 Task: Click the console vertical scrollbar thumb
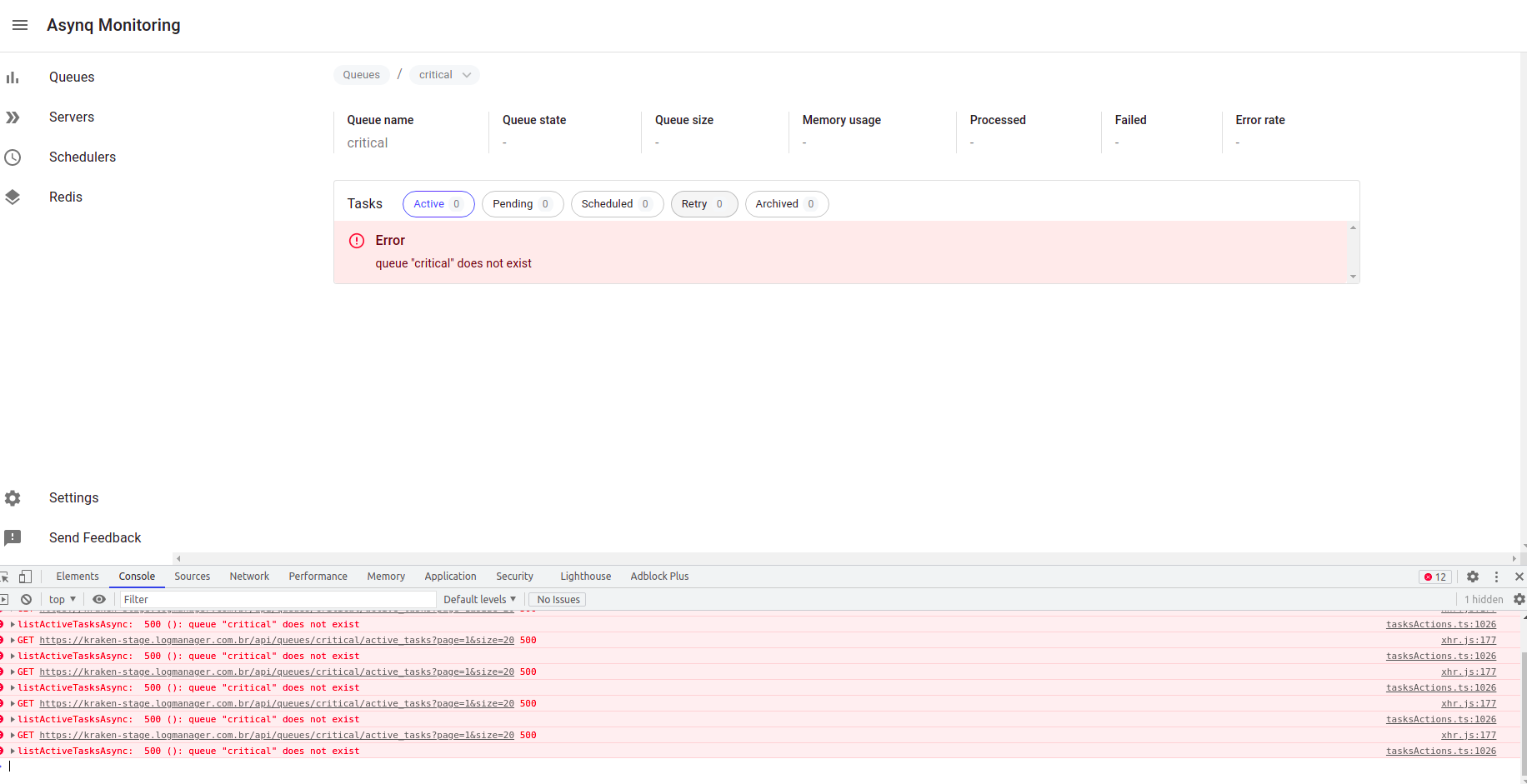tap(1524, 712)
